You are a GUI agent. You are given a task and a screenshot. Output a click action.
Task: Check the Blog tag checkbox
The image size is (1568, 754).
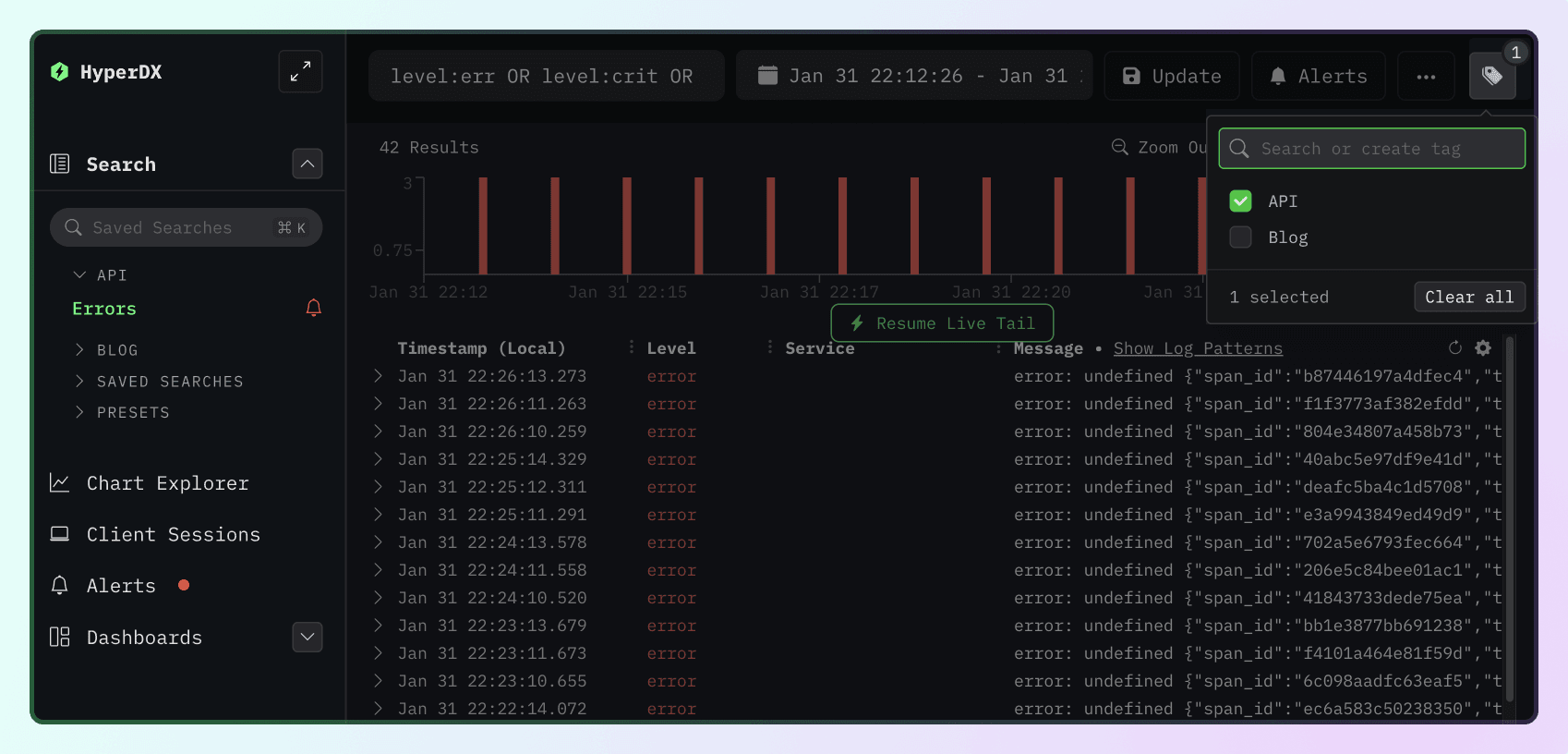pos(1240,237)
